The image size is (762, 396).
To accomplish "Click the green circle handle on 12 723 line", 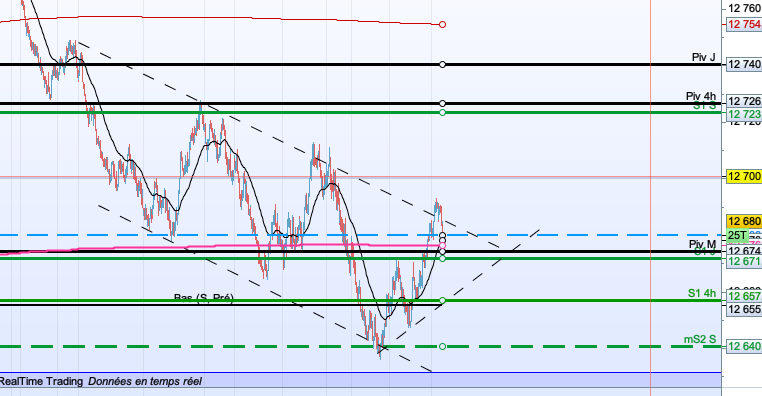I will 442,113.
